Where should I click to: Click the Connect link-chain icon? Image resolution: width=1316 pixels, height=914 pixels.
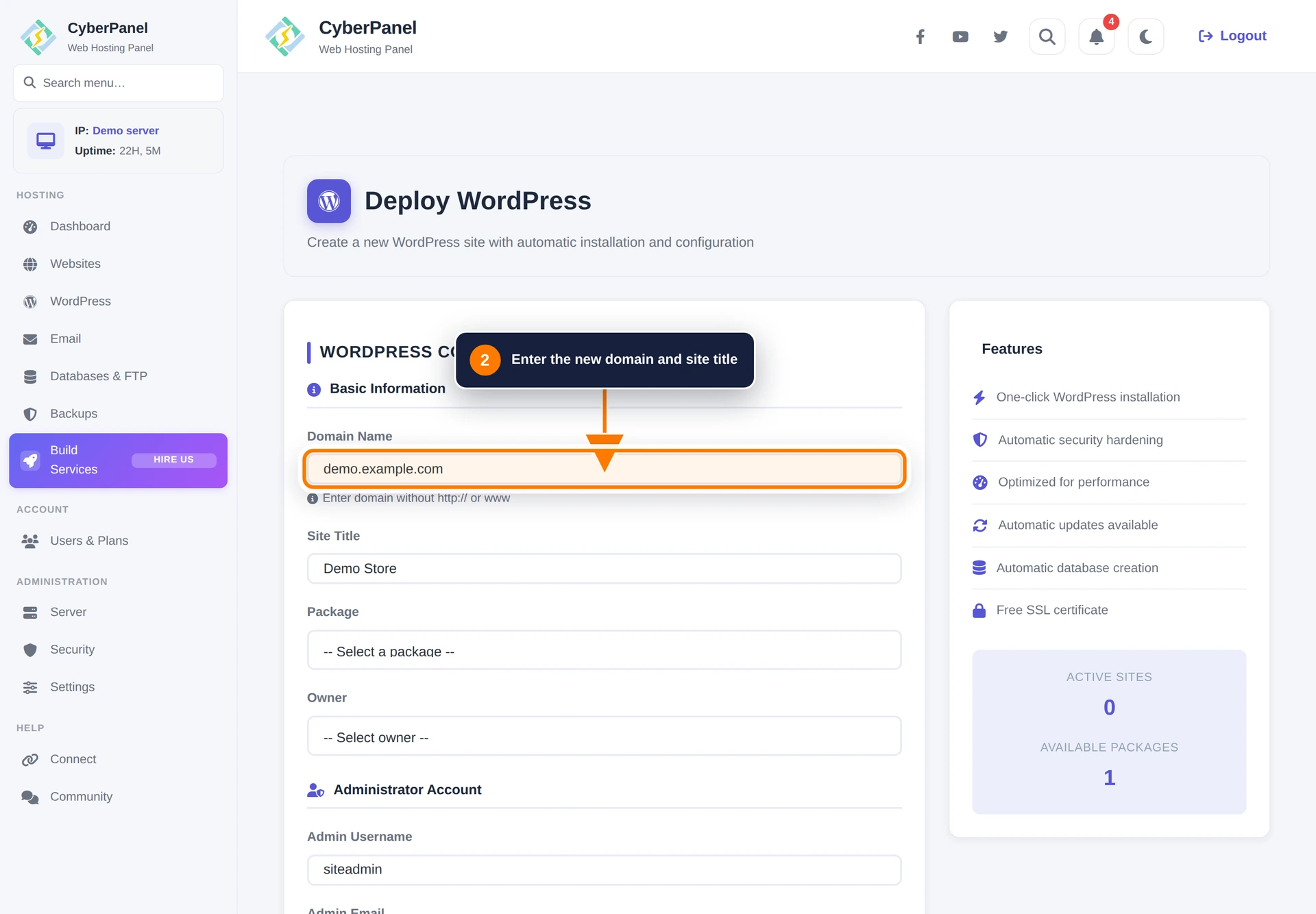(x=30, y=760)
